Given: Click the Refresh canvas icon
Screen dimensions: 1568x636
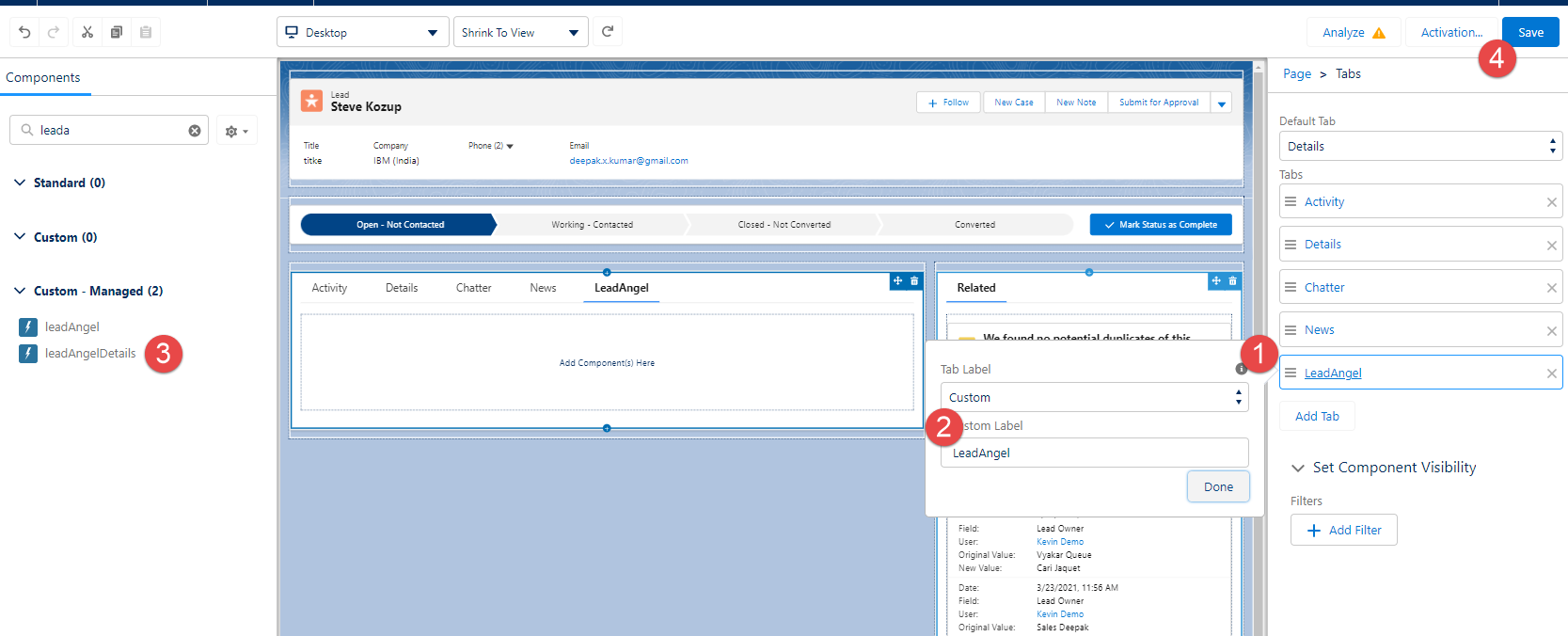Looking at the screenshot, I should tap(608, 32).
